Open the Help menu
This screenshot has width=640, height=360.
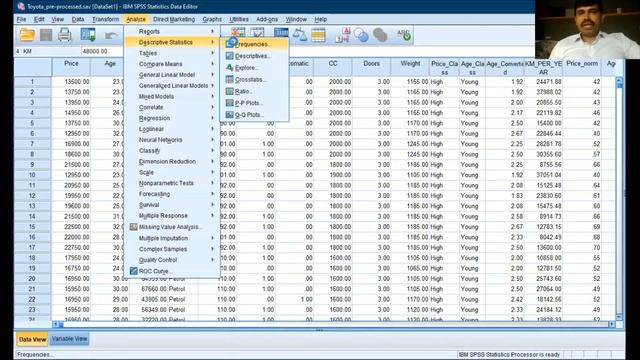click(321, 19)
